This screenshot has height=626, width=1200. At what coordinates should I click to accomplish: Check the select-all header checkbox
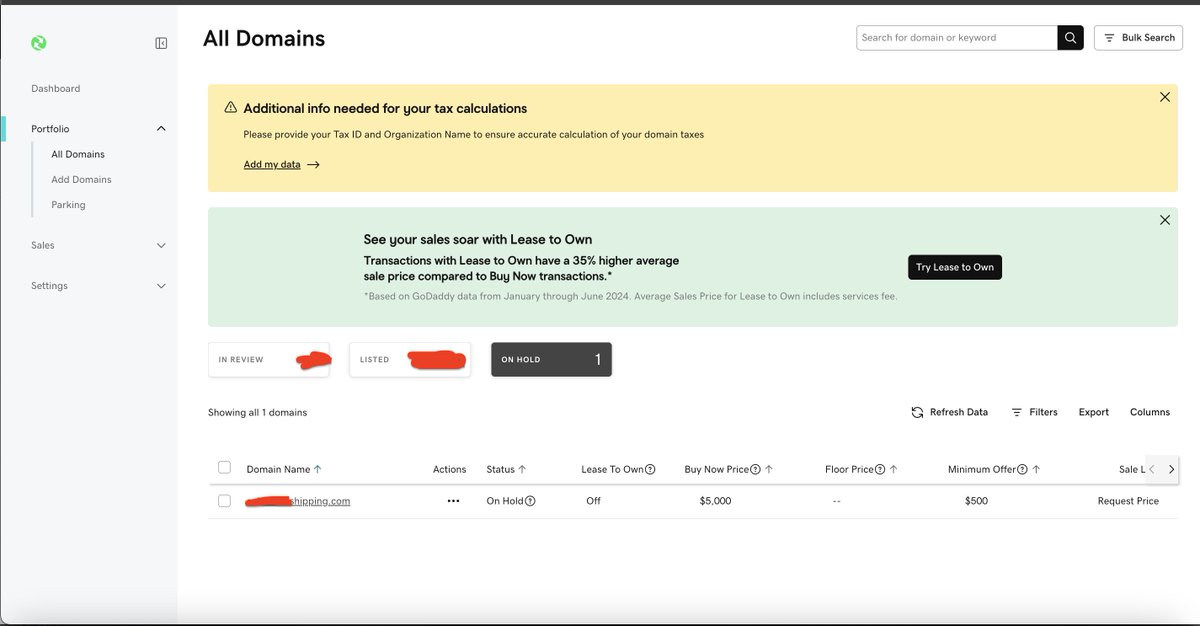click(x=224, y=467)
